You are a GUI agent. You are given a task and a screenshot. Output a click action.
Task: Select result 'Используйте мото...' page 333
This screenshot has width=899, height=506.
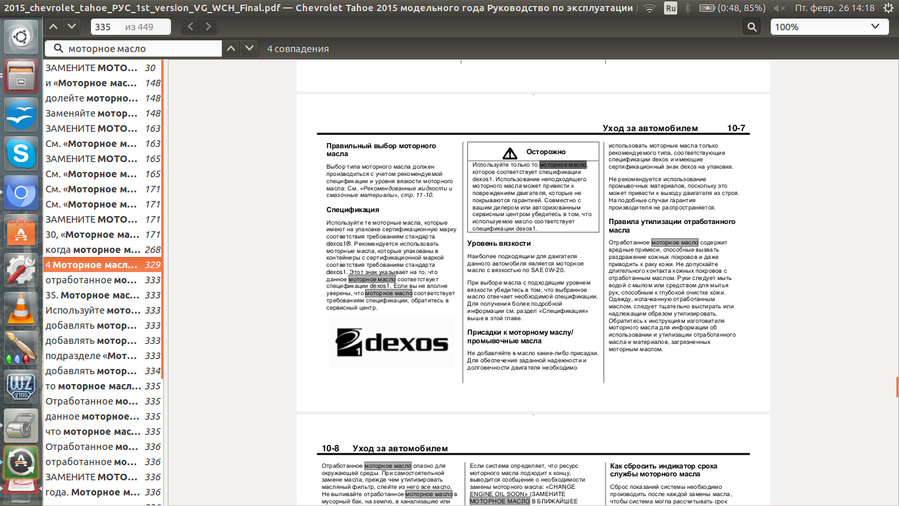click(103, 311)
